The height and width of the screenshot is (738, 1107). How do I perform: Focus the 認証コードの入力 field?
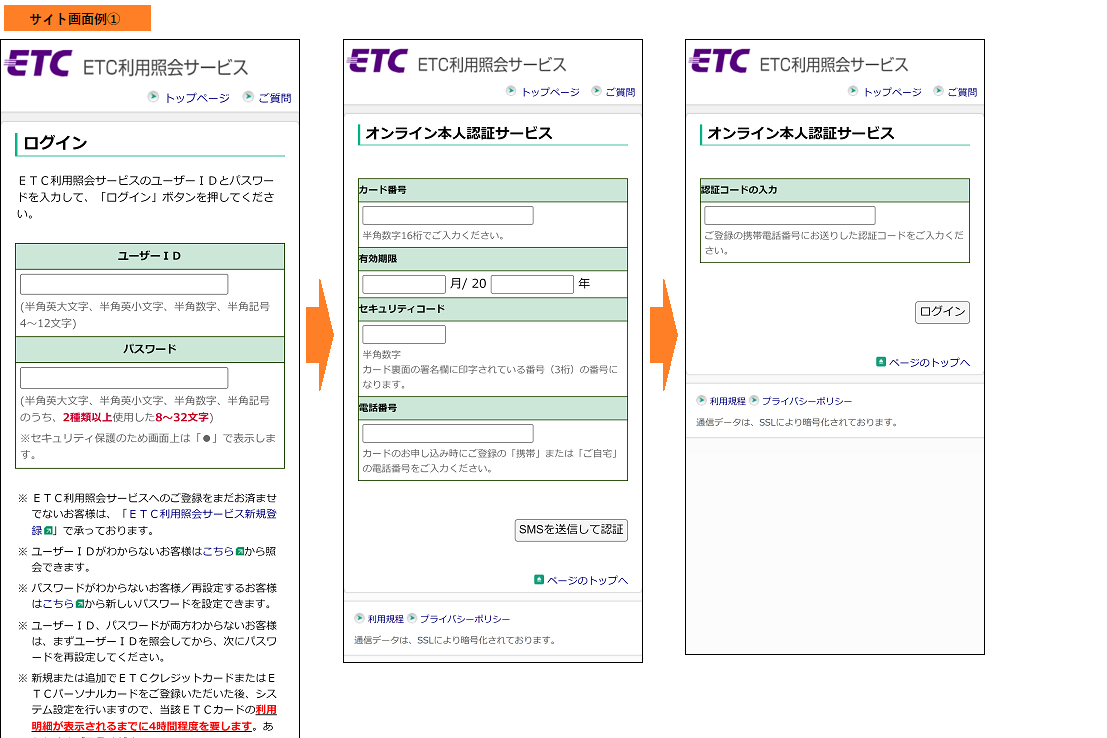789,215
